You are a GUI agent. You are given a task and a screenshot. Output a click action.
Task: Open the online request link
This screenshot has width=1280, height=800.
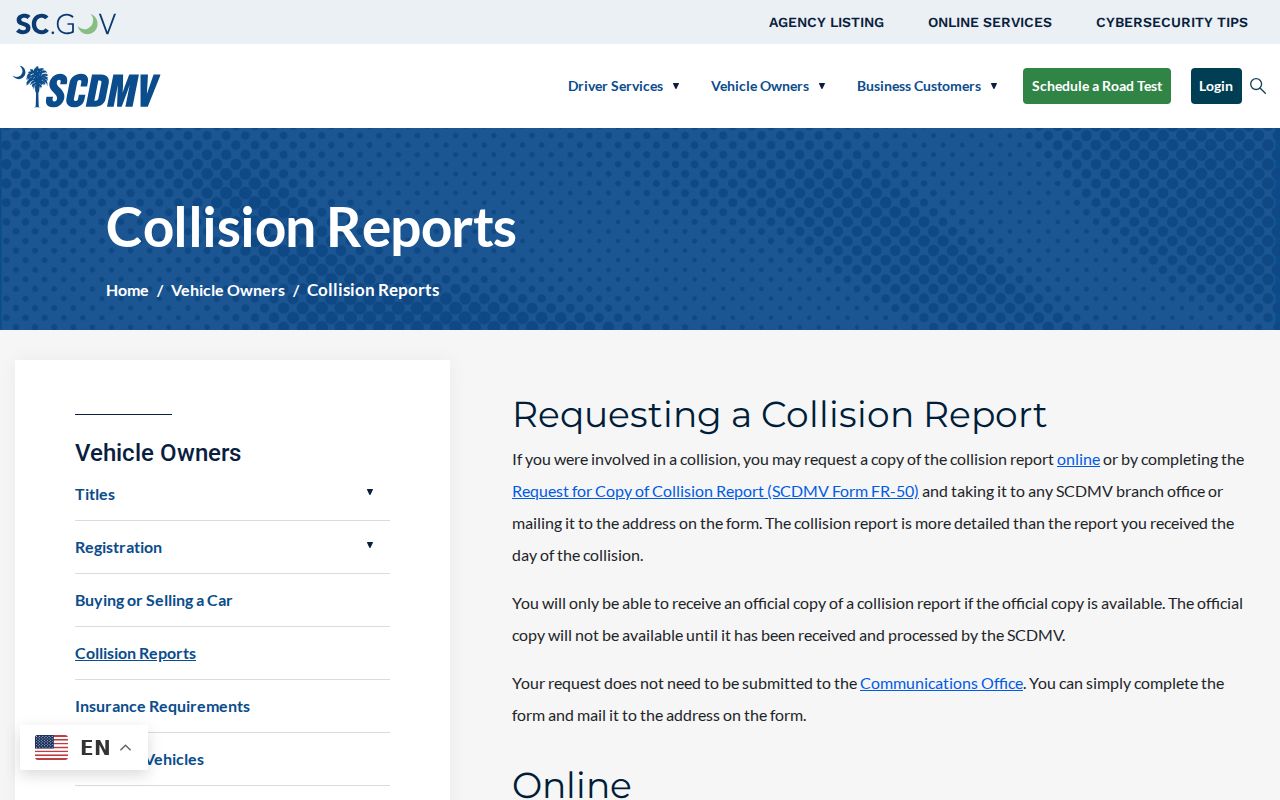[1078, 459]
